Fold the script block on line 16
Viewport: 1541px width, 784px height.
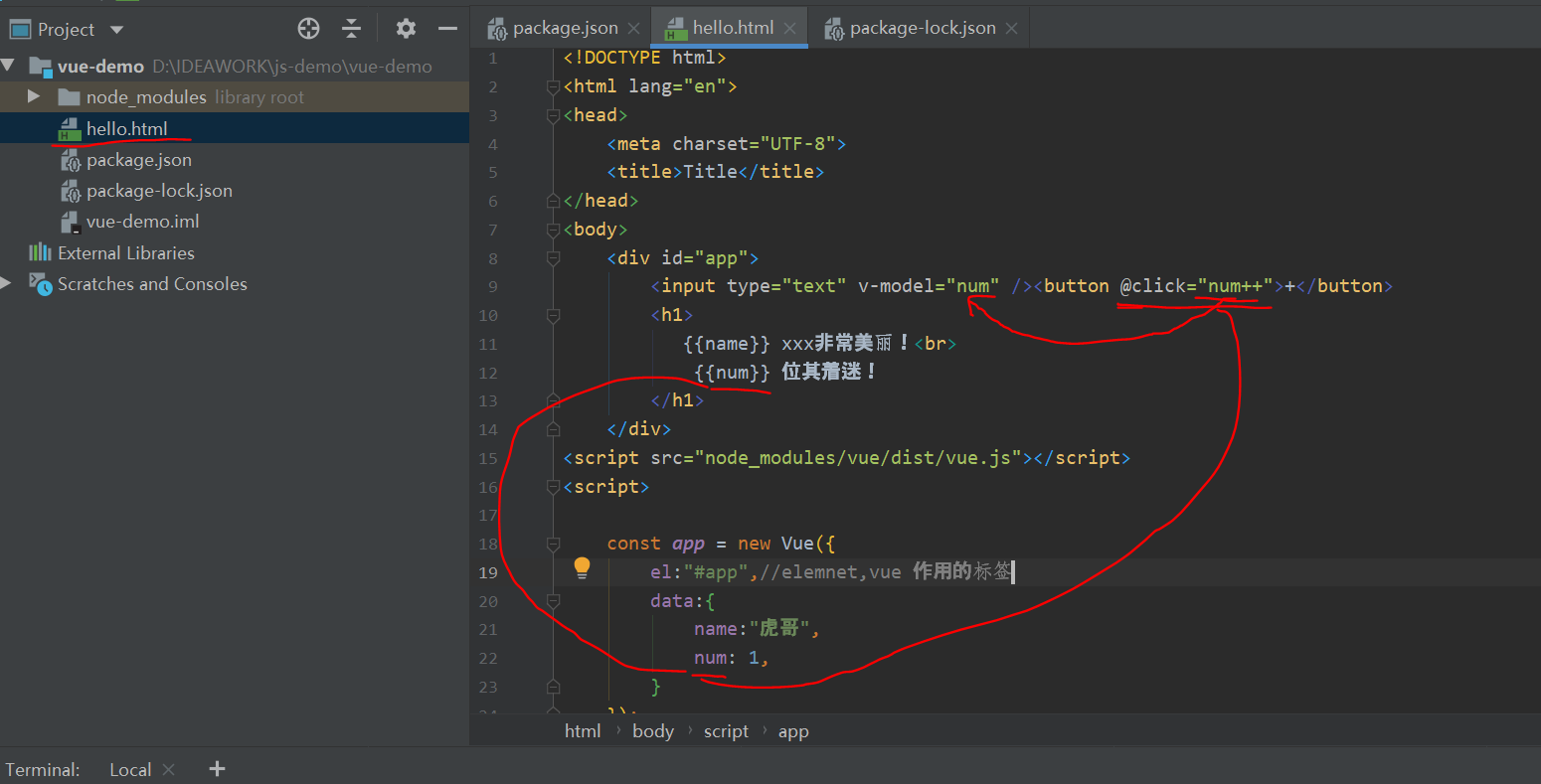pyautogui.click(x=554, y=487)
